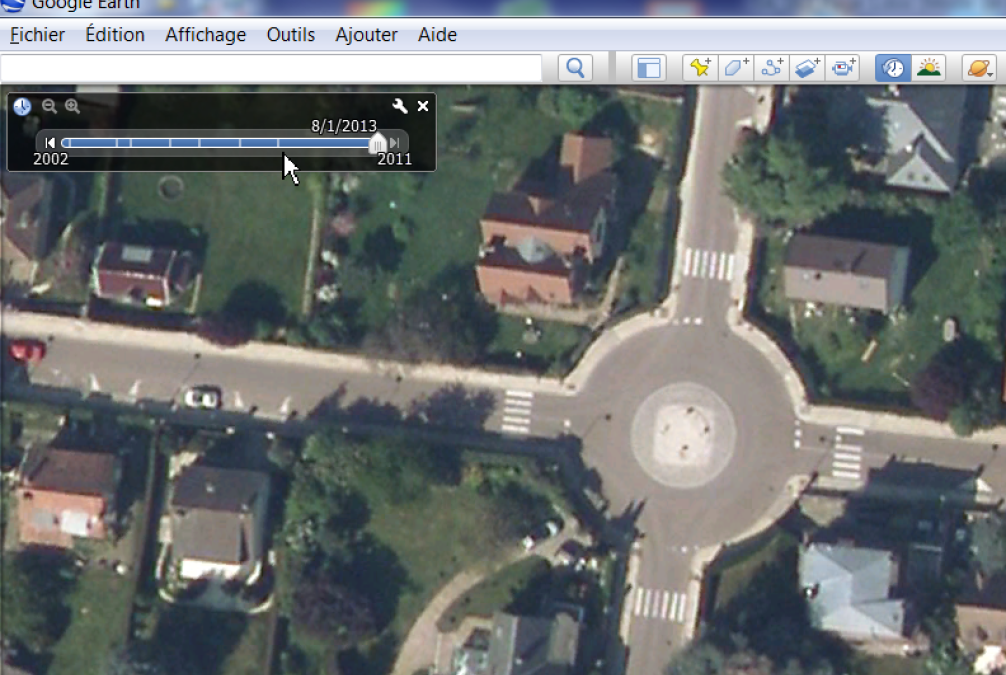Screen dimensions: 1006x675
Task: Expand the Aide menu
Action: 437,35
